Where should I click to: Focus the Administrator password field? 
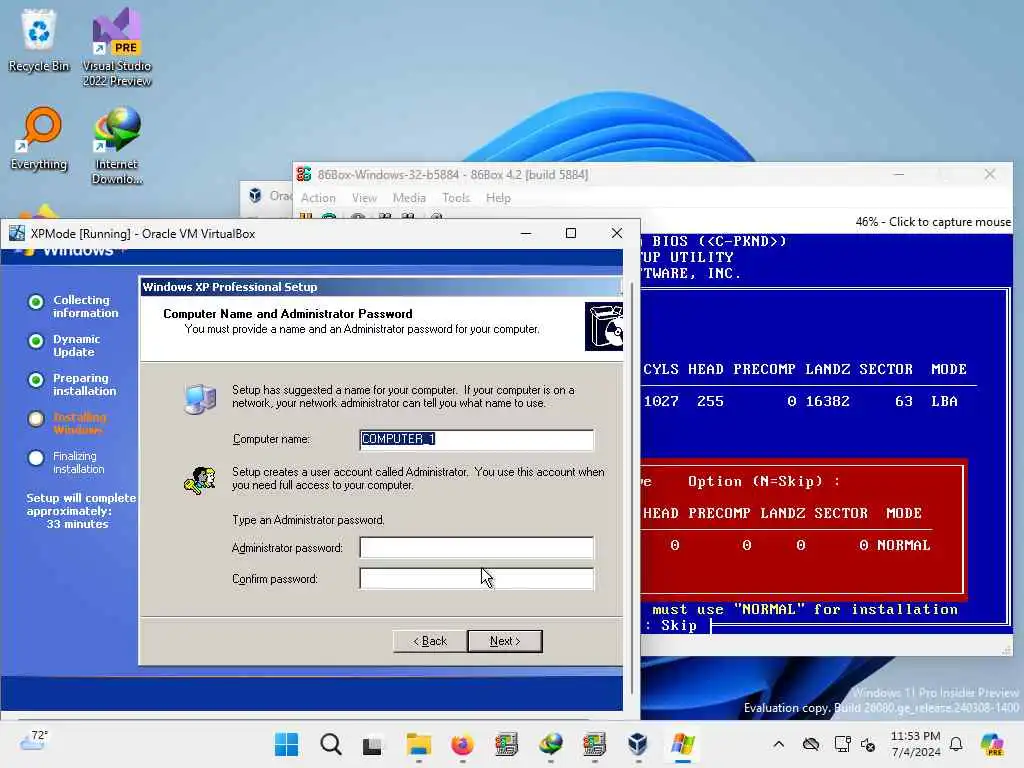(477, 547)
